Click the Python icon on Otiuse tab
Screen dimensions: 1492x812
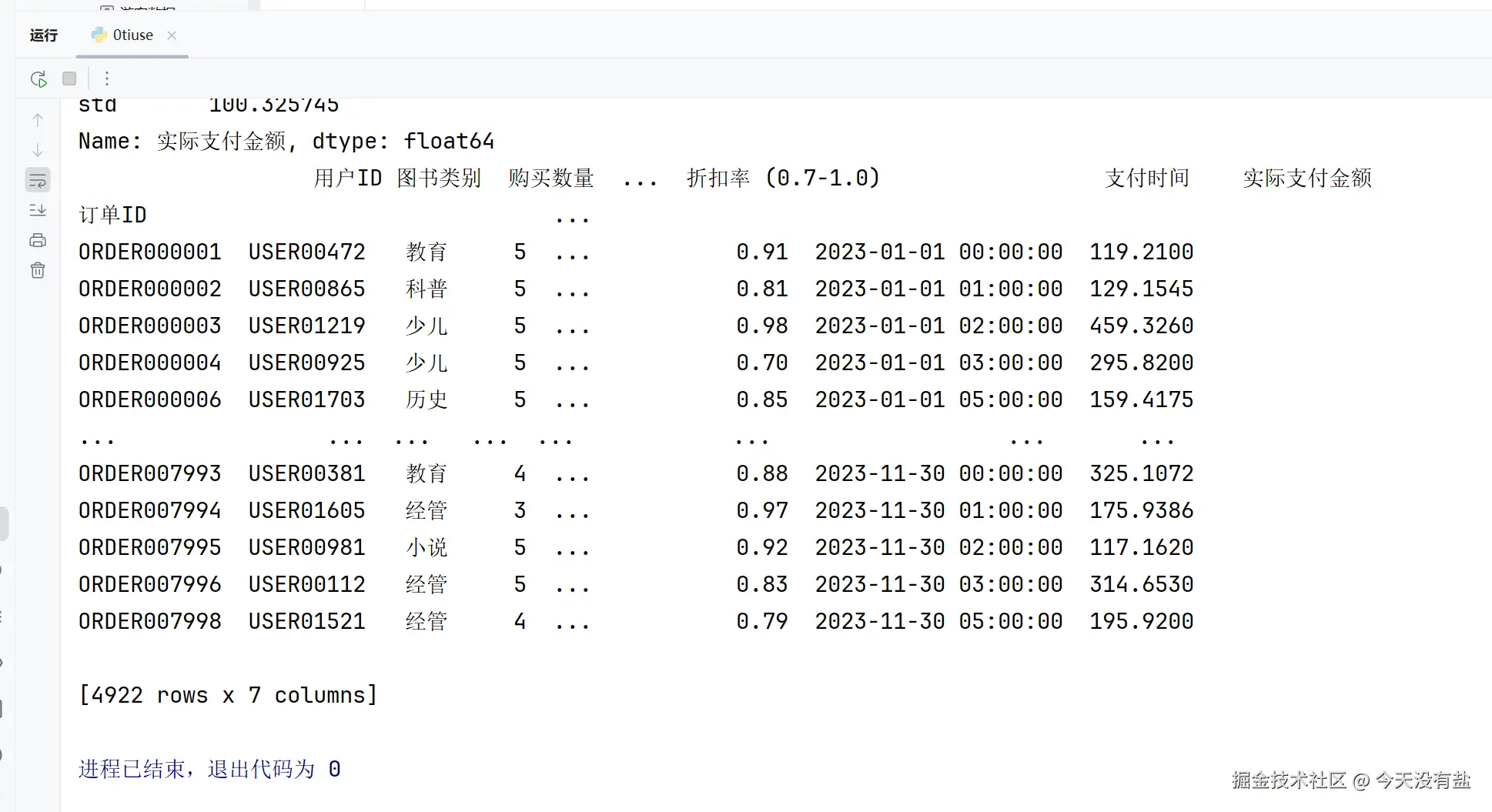[x=99, y=35]
